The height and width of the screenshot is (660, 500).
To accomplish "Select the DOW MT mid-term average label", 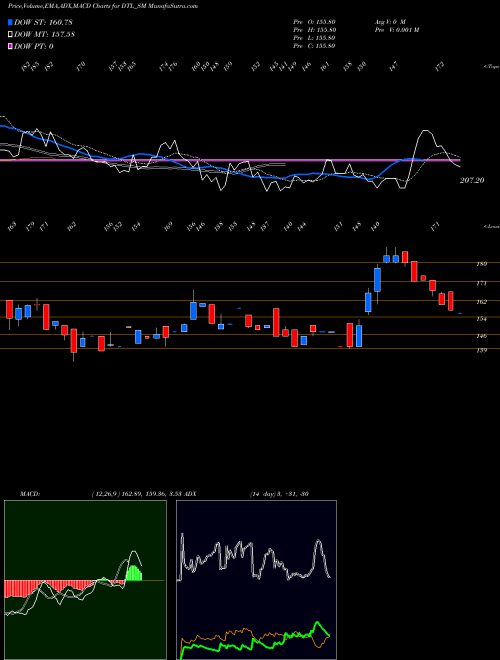I will pyautogui.click(x=44, y=34).
